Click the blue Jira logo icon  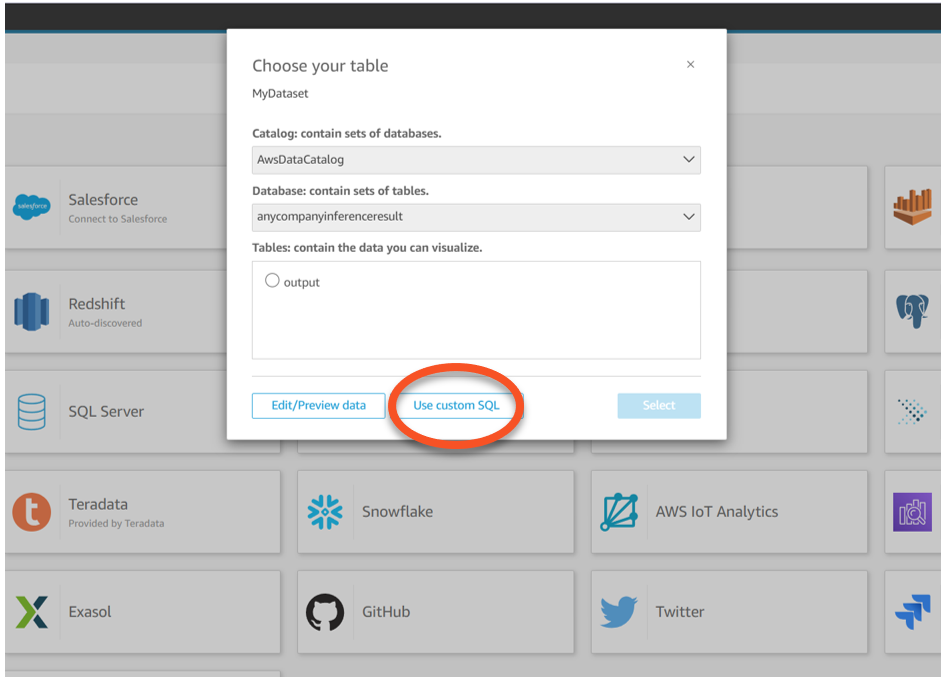point(912,612)
